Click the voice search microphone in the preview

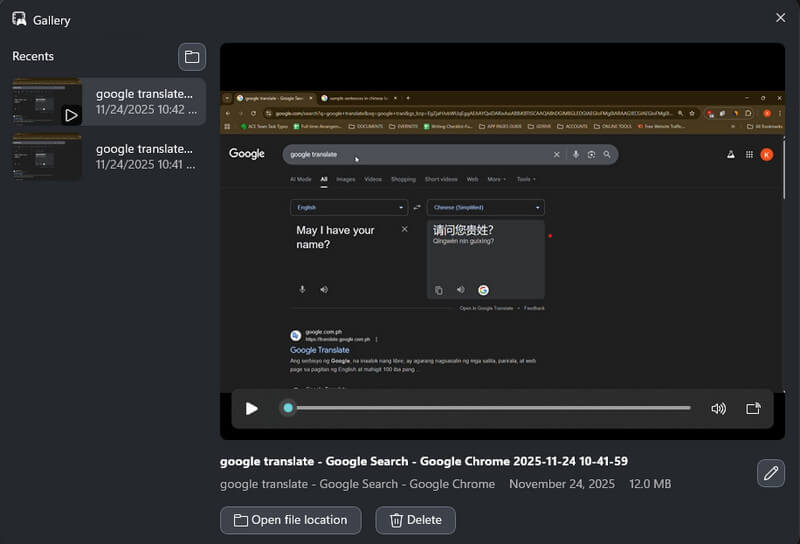576,155
